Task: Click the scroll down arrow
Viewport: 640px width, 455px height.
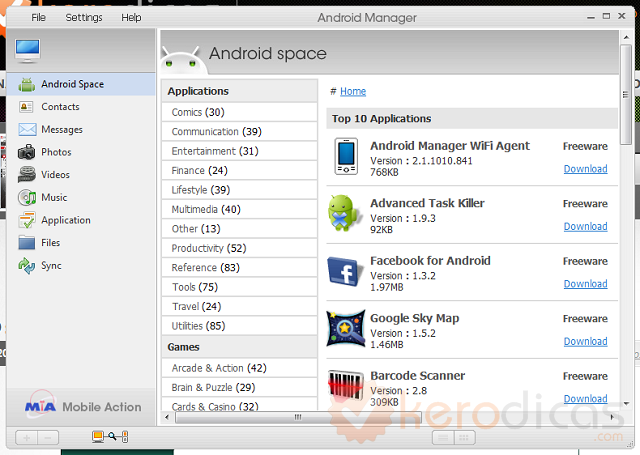Action: 626,404
